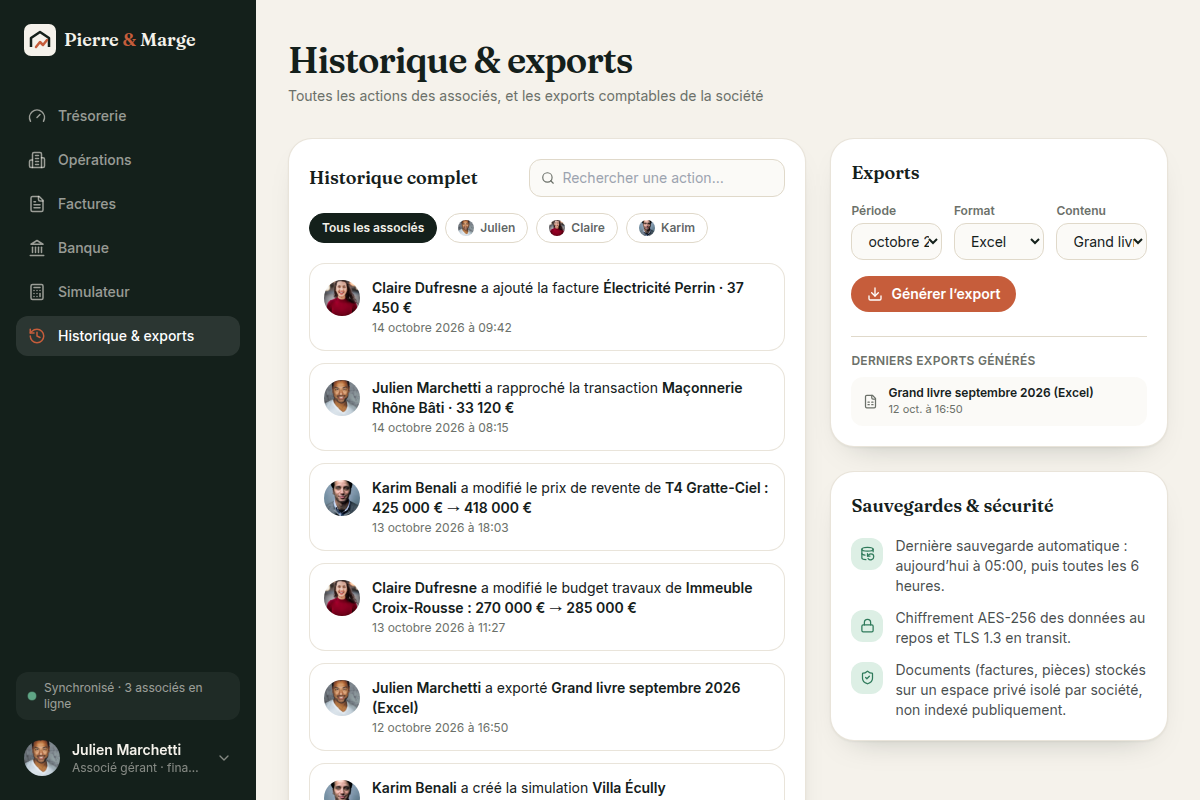Click timestamp 14 octobre 2026 à 08:15
Viewport: 1200px width, 800px height.
(x=440, y=428)
